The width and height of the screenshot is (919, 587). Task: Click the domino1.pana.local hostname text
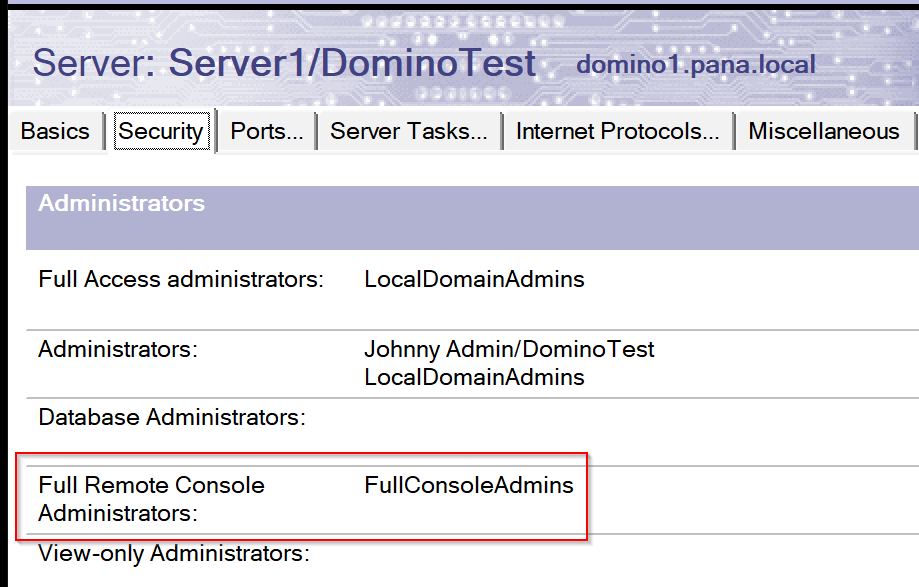(696, 64)
